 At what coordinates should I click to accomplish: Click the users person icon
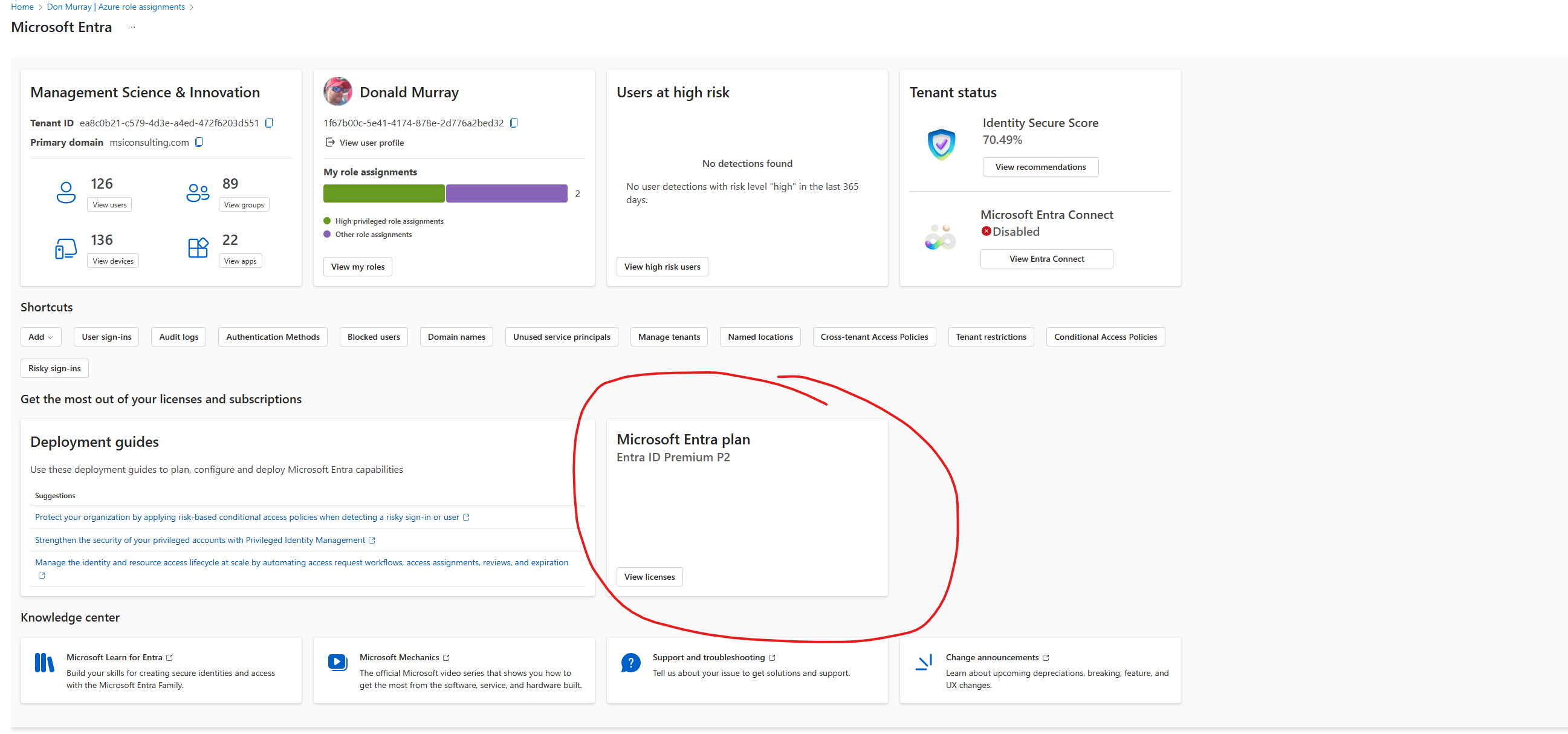[x=66, y=193]
